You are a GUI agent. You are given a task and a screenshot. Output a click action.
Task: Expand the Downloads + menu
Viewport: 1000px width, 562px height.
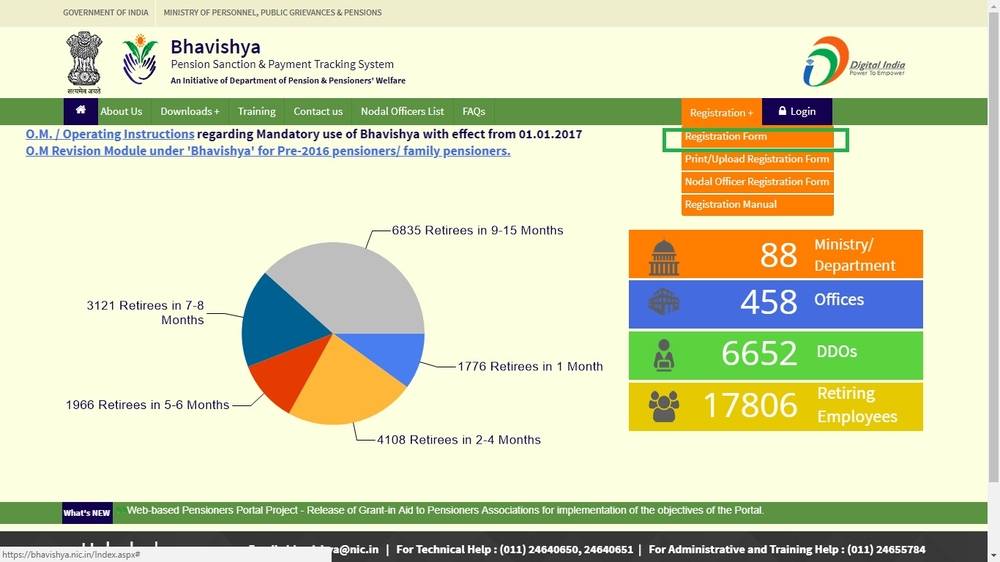click(x=189, y=112)
